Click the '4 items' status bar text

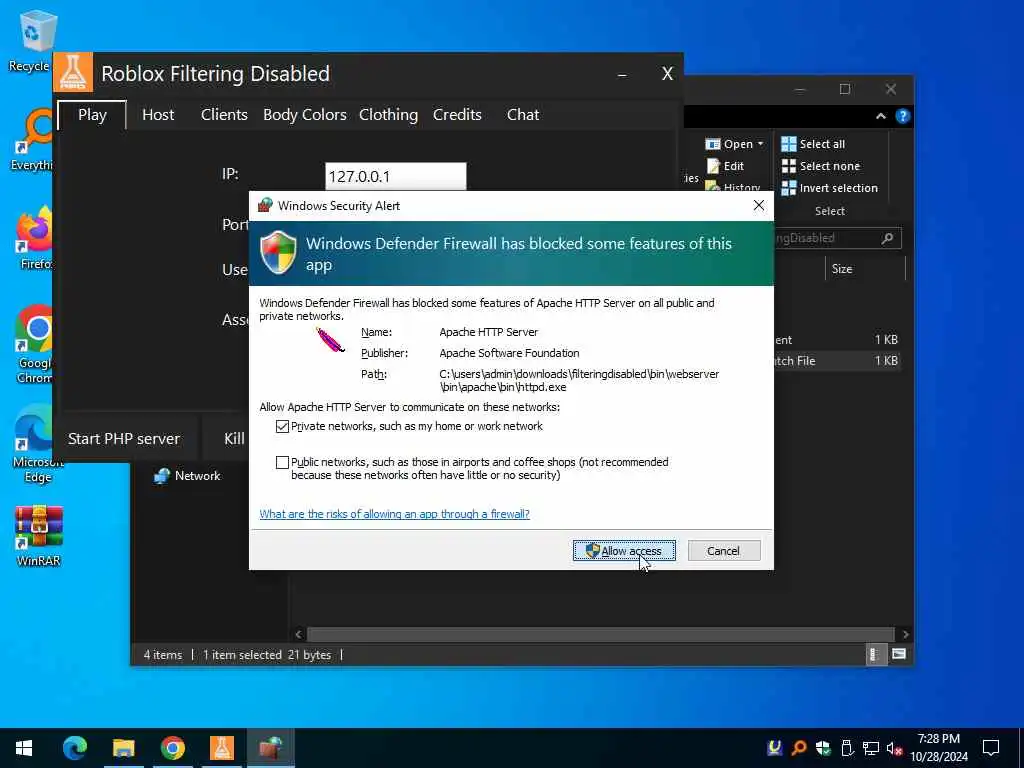tap(163, 655)
